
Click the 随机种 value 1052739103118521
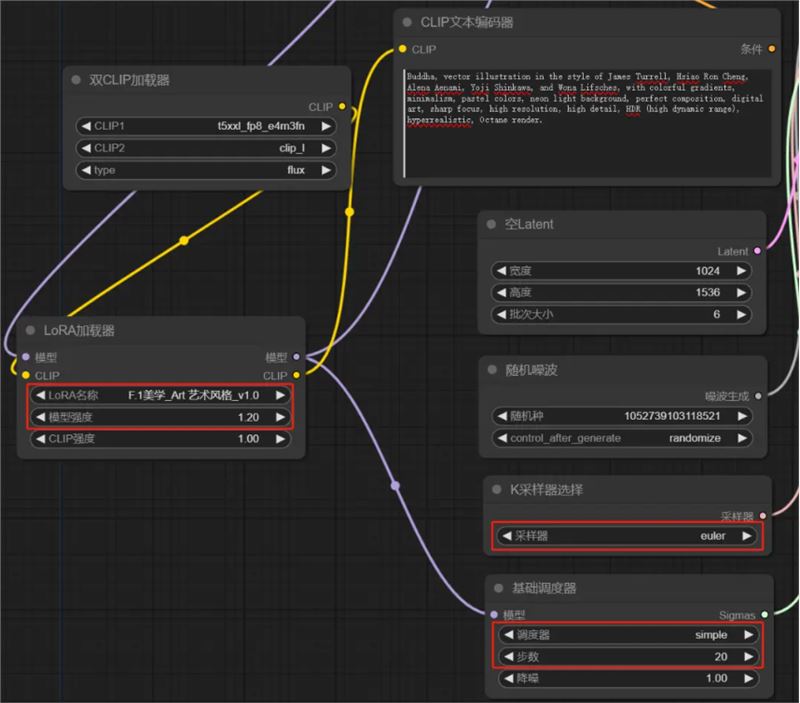(672, 416)
